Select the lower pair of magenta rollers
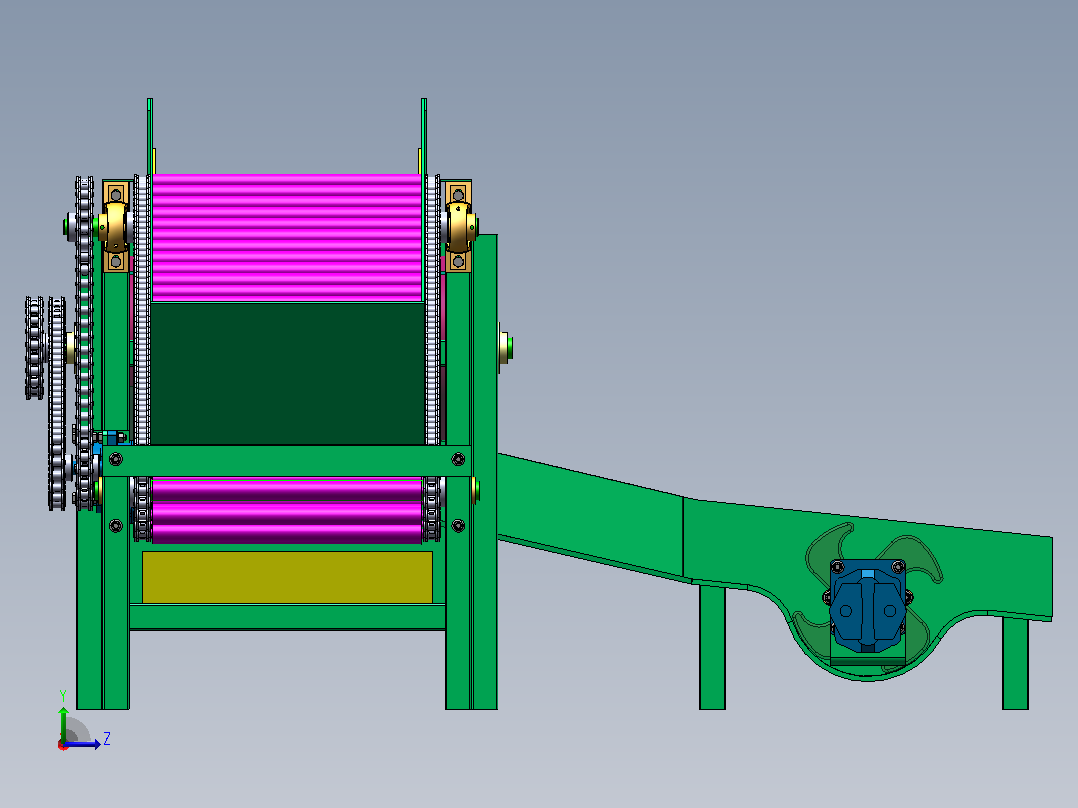The height and width of the screenshot is (808, 1078). click(287, 511)
